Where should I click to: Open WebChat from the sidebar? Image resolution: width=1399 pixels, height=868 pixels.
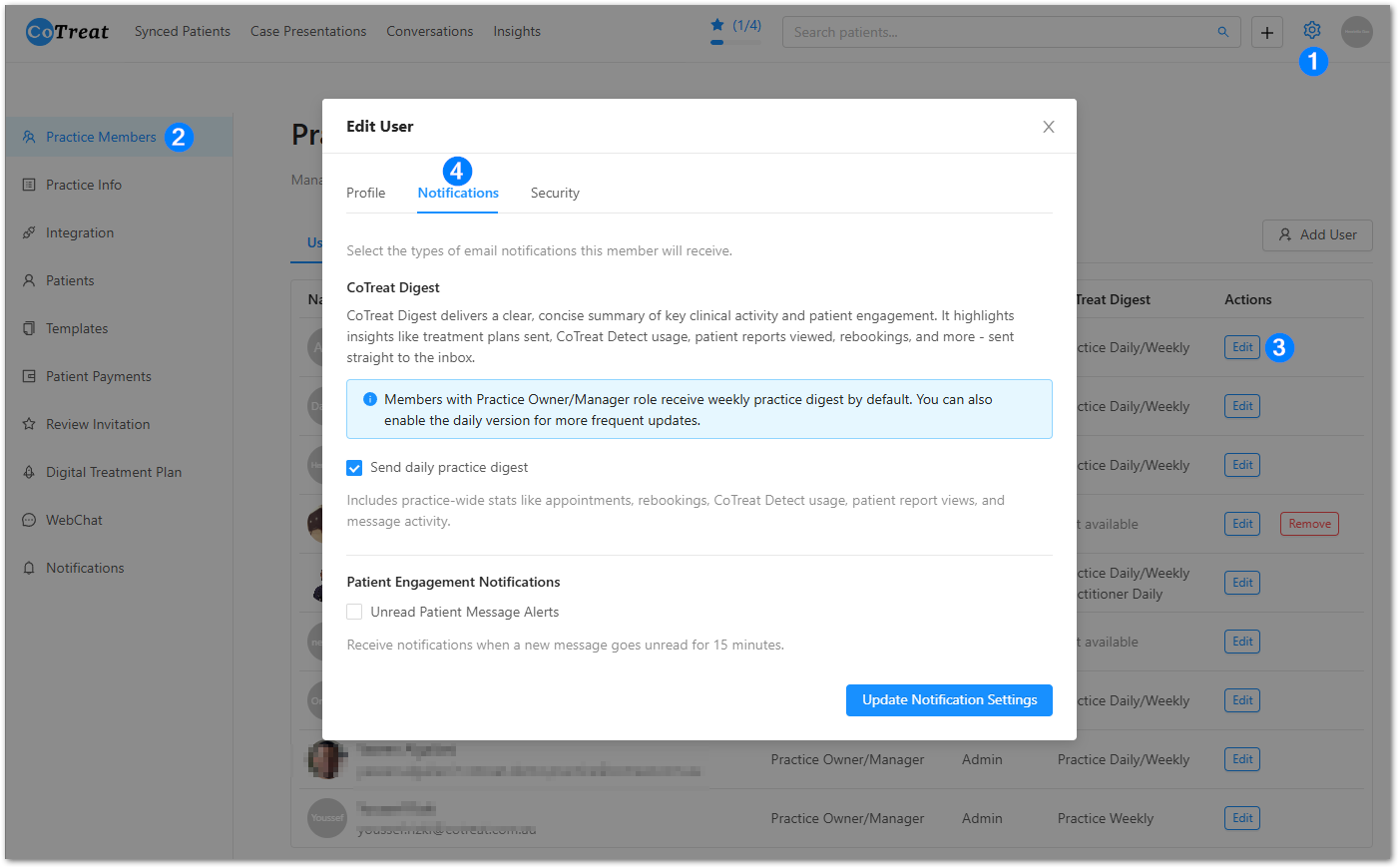point(74,520)
